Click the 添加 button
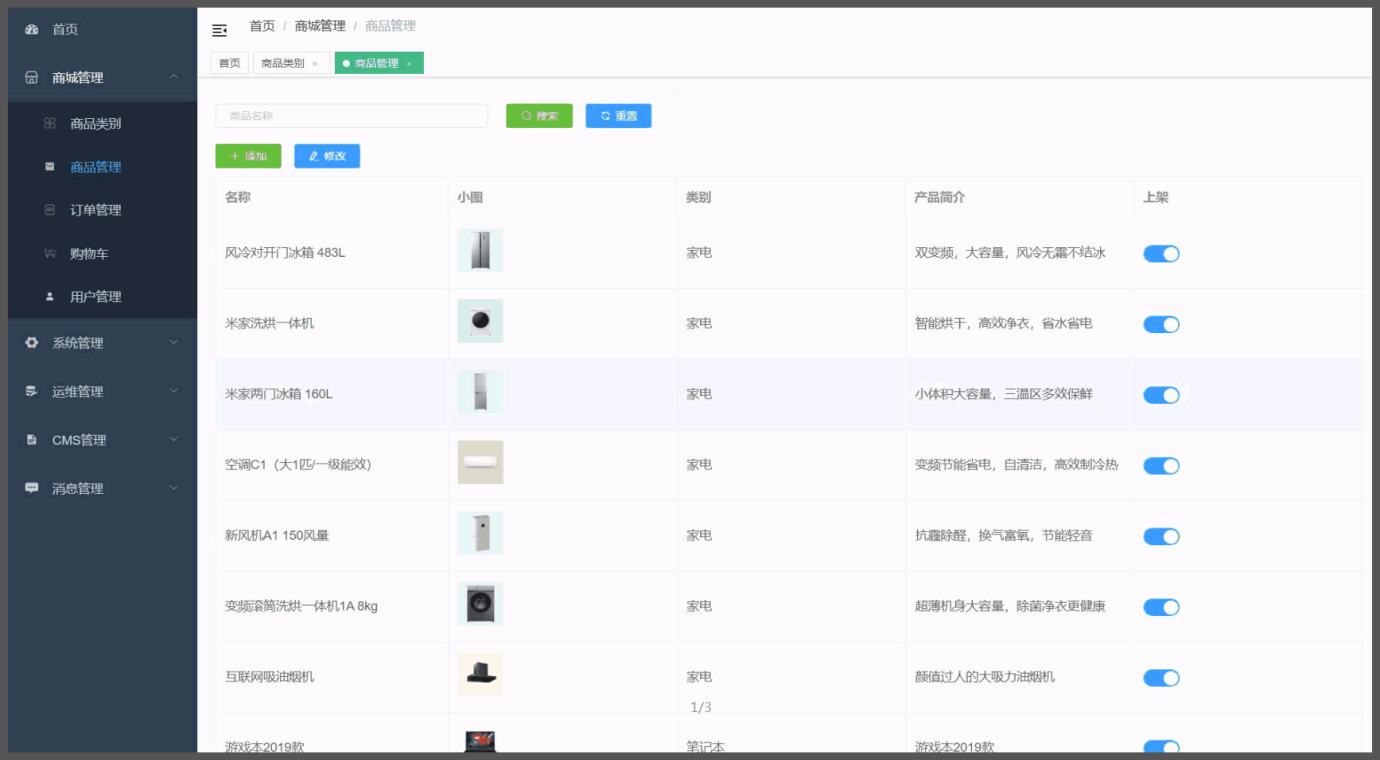The width and height of the screenshot is (1380, 760). (248, 156)
